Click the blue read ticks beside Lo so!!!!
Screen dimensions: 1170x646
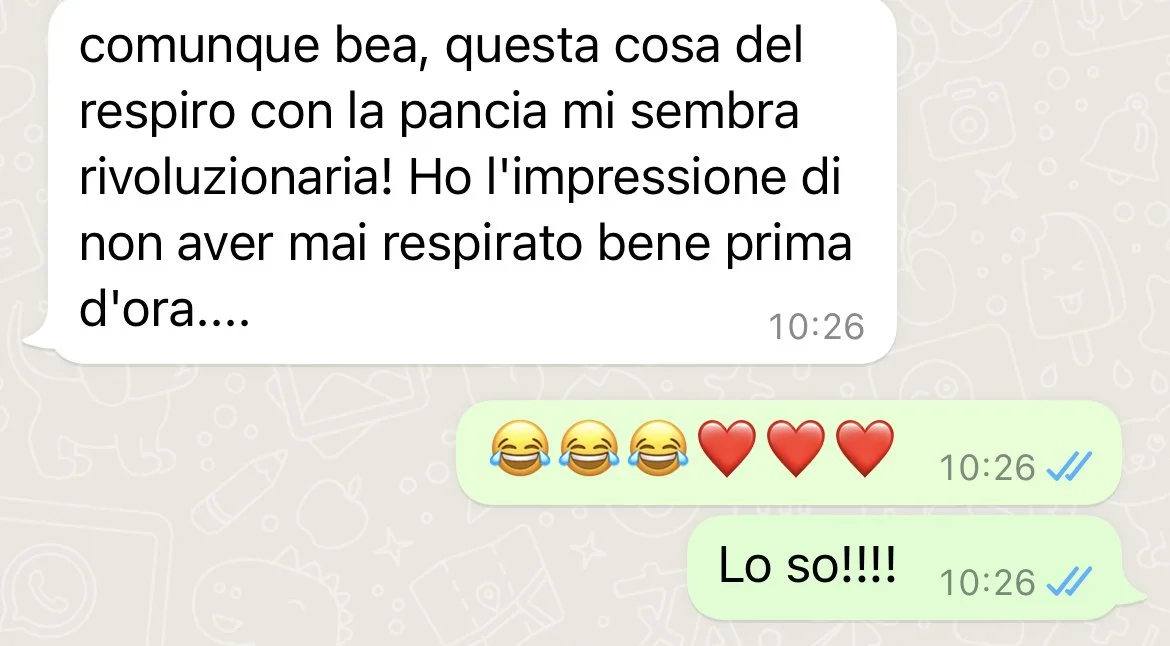coord(1069,582)
